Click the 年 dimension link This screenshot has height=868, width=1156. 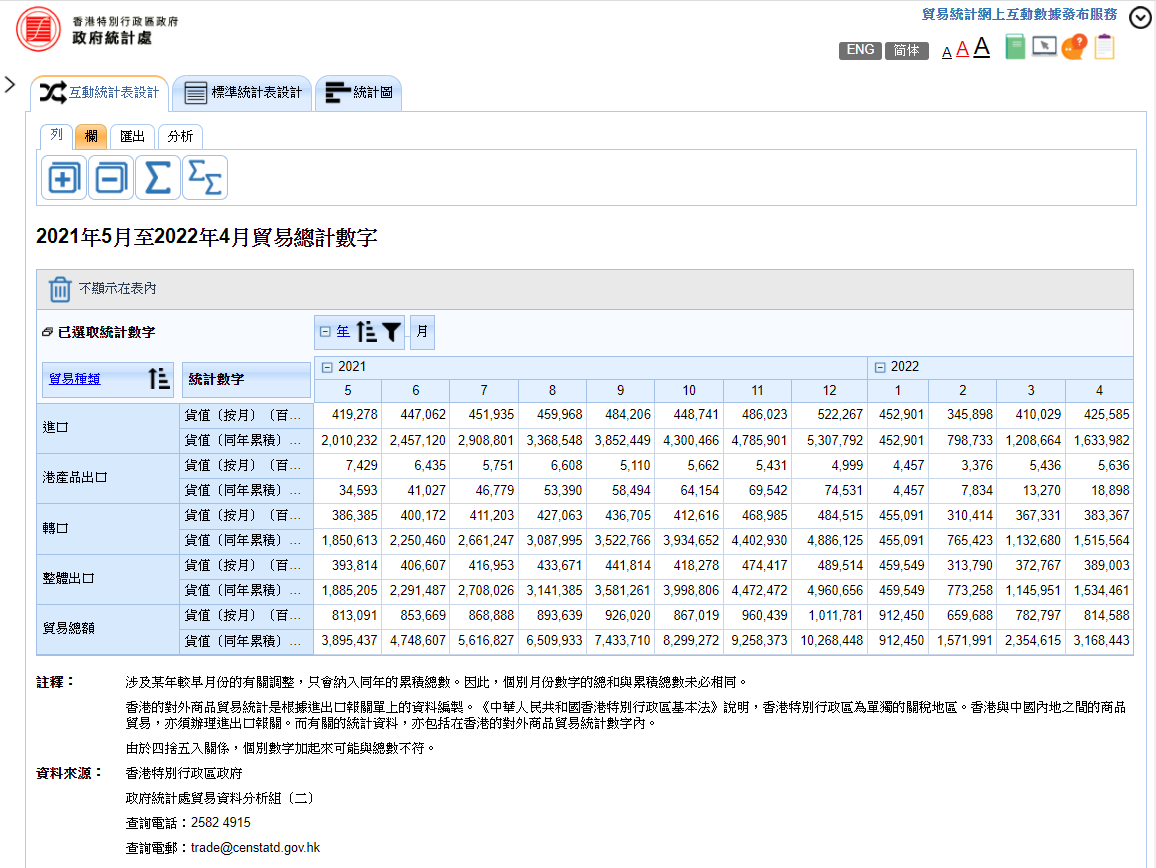coord(343,332)
